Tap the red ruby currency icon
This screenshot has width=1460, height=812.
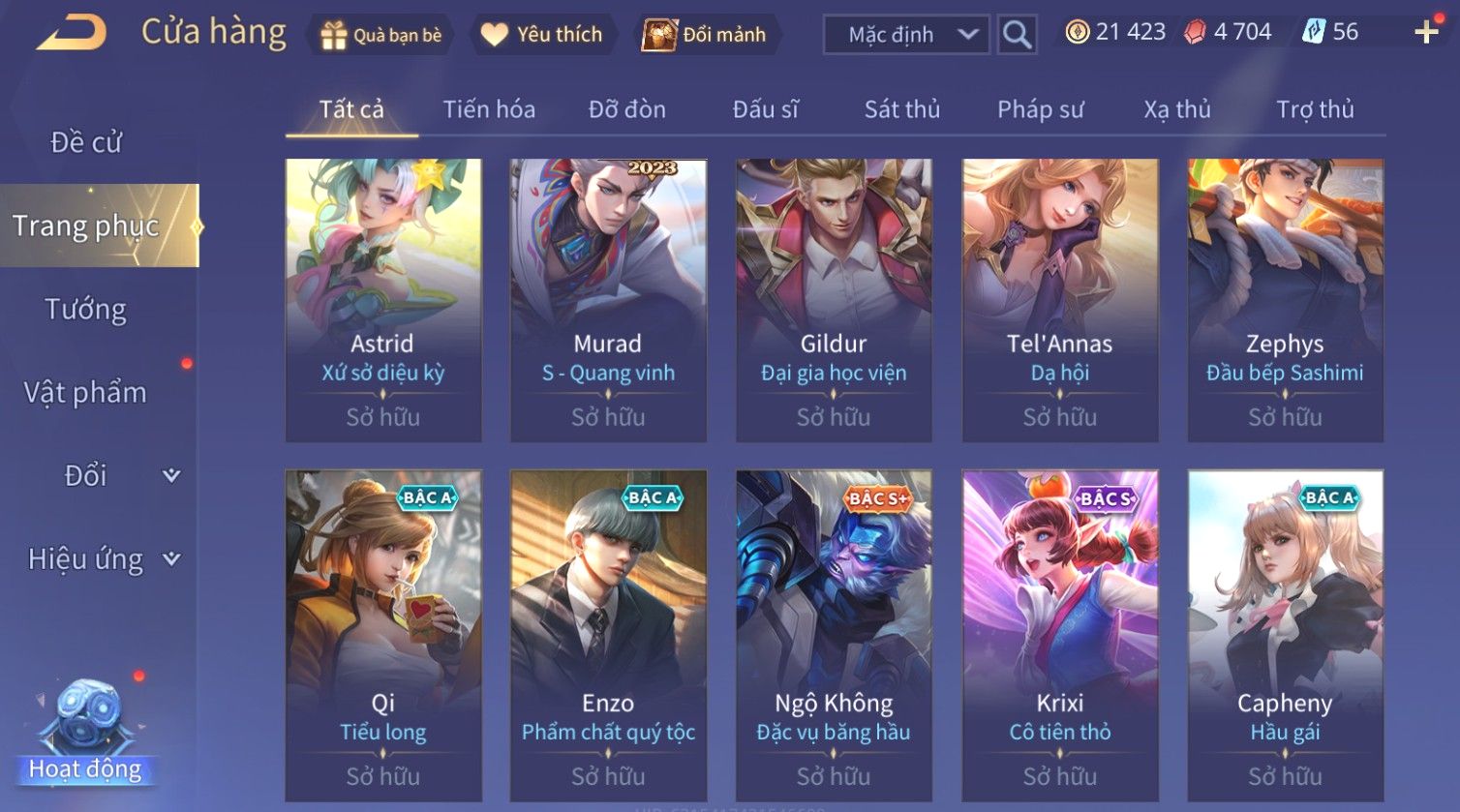(x=1195, y=32)
